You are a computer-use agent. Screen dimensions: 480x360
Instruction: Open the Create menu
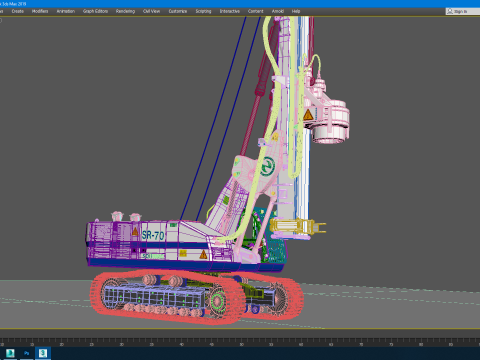pyautogui.click(x=18, y=11)
